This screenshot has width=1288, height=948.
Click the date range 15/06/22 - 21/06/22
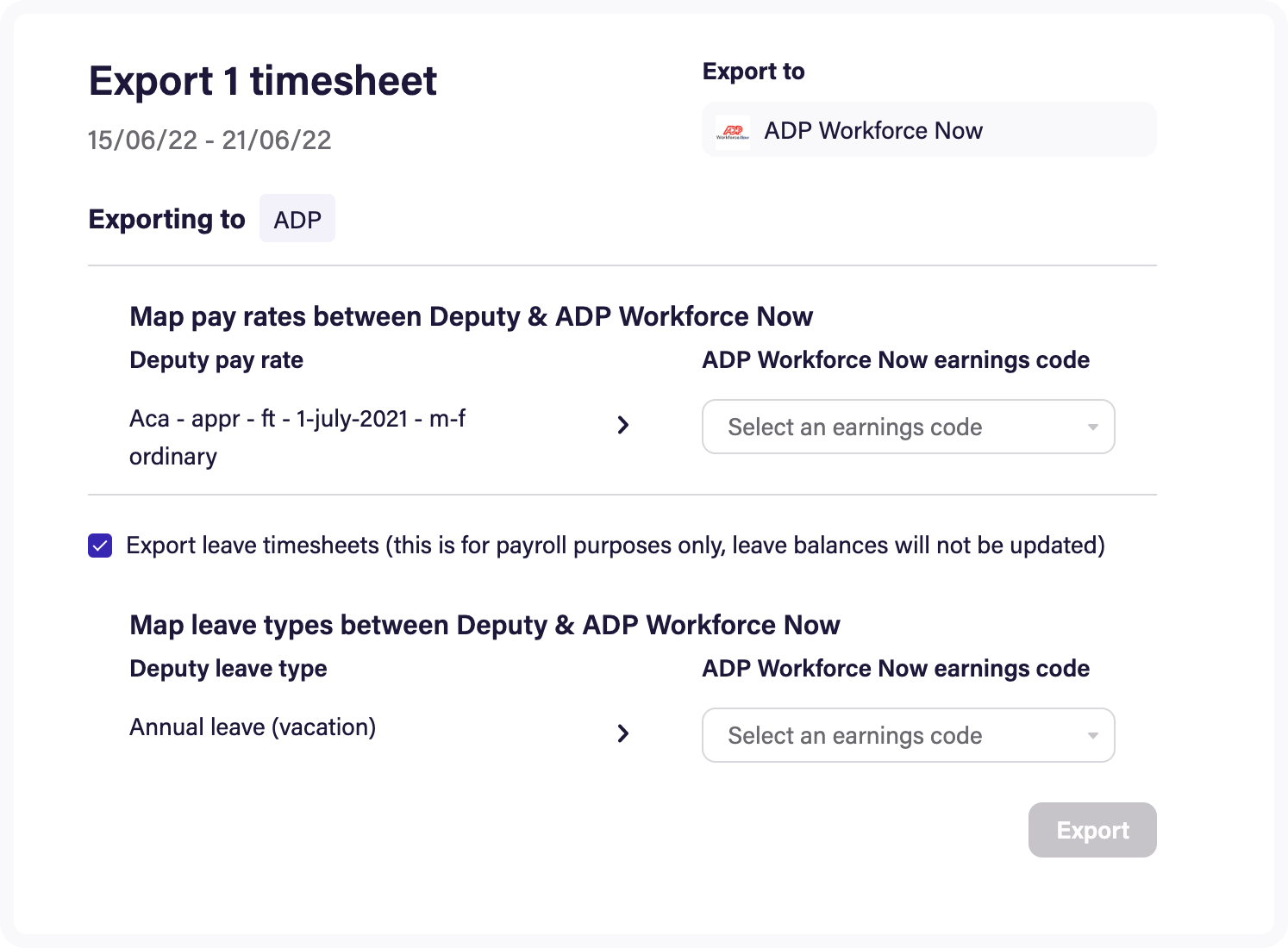pyautogui.click(x=209, y=140)
